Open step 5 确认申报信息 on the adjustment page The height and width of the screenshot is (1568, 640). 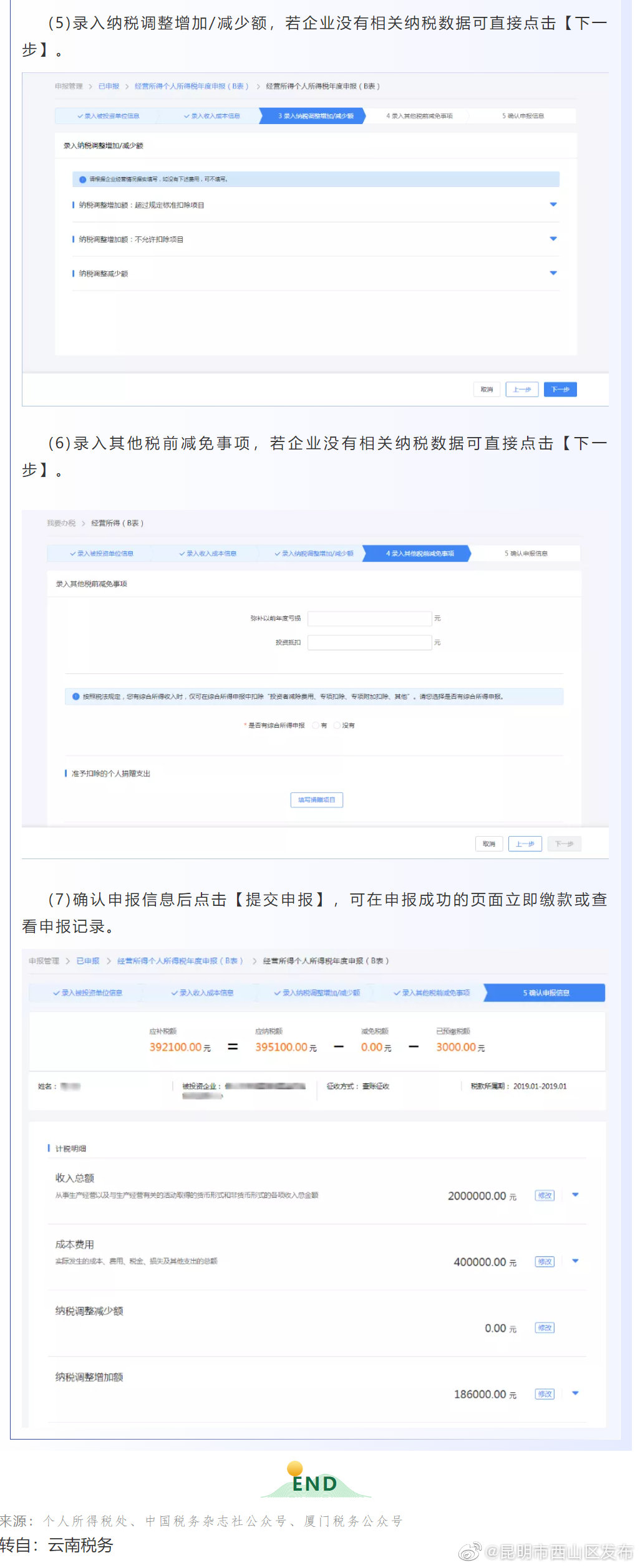(523, 116)
